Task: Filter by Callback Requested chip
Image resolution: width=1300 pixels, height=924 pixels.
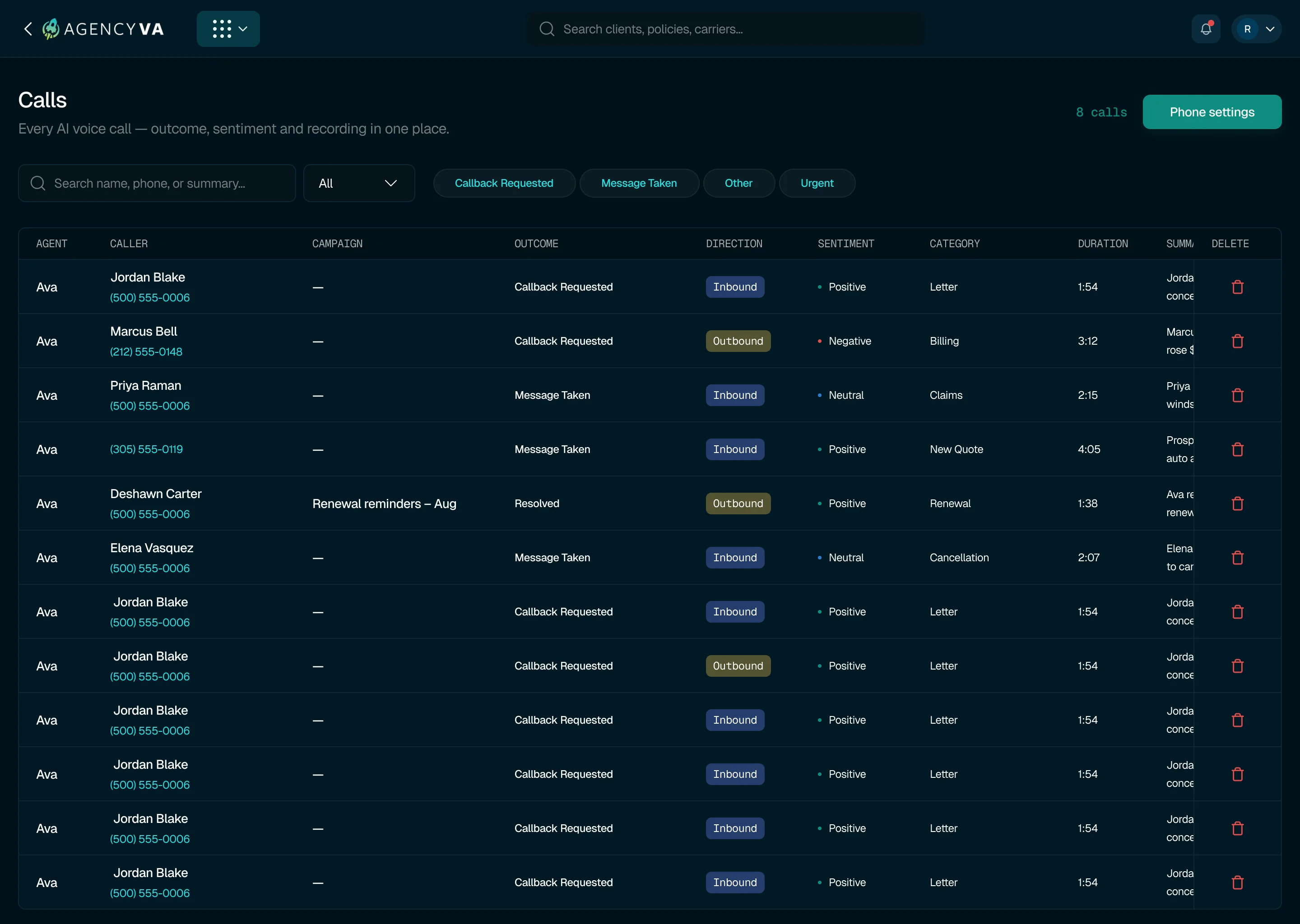Action: [504, 183]
